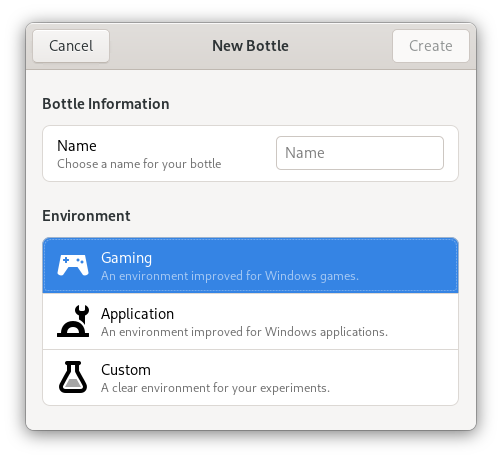This screenshot has height=459, width=502.
Task: Click the Application wrench icon
Action: (x=73, y=321)
